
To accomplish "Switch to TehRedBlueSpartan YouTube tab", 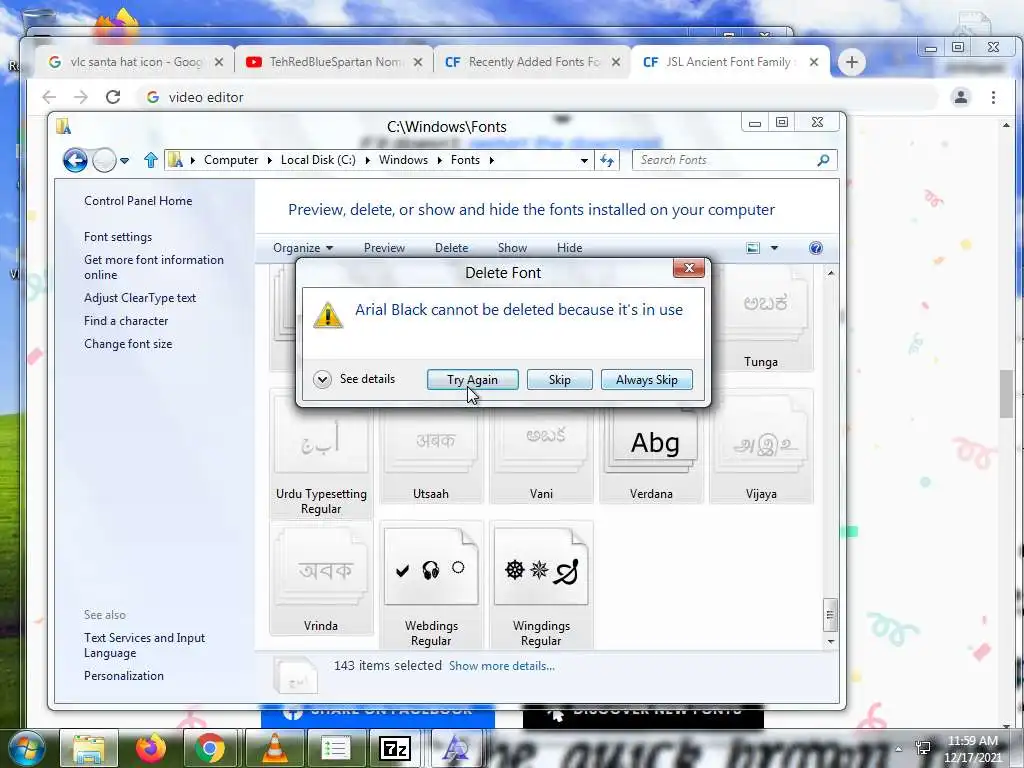I will point(333,62).
